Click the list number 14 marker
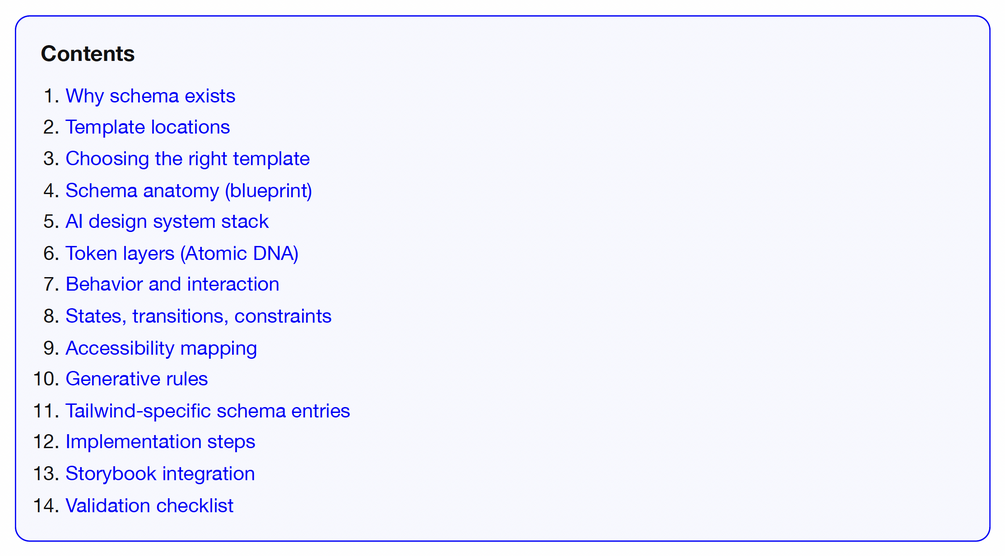 click(46, 506)
